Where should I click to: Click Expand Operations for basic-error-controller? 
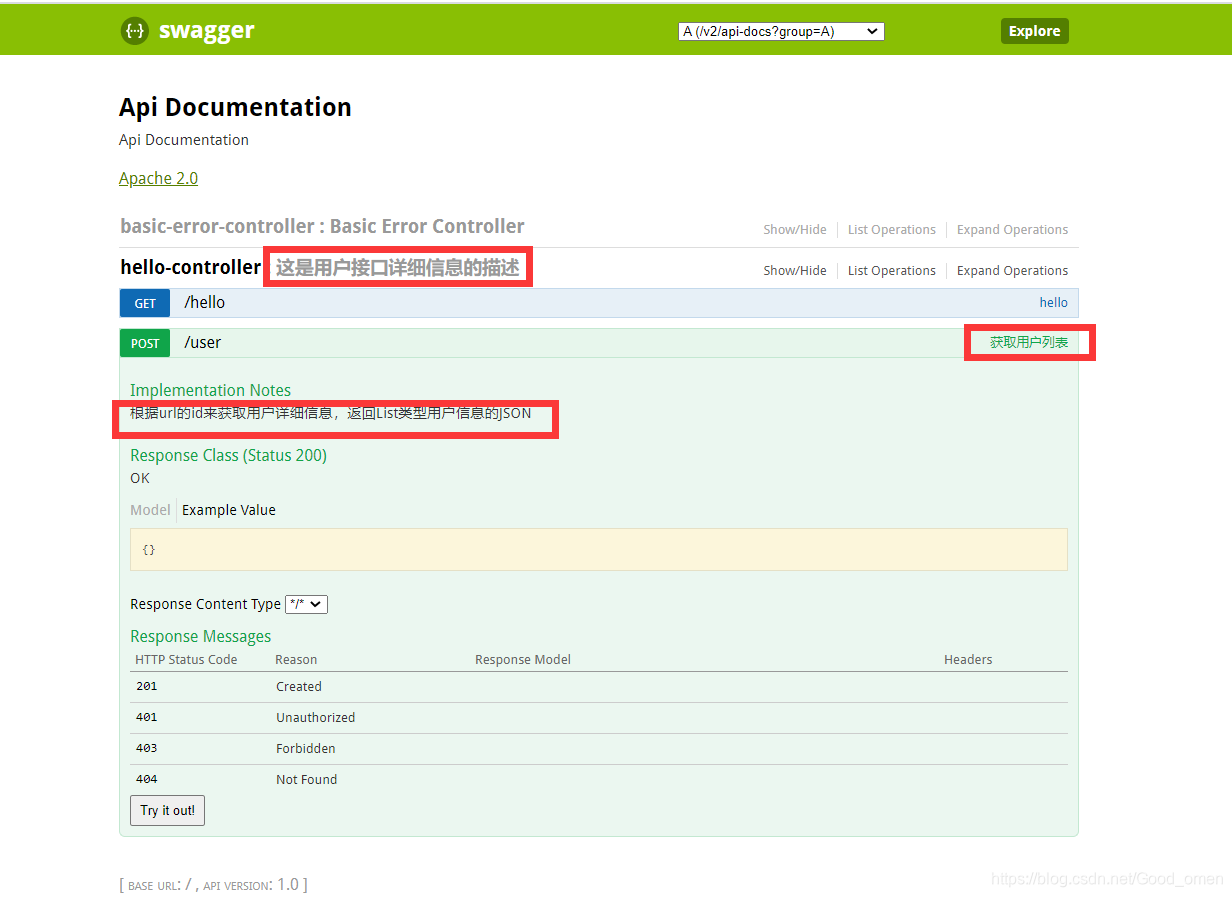pos(1012,229)
